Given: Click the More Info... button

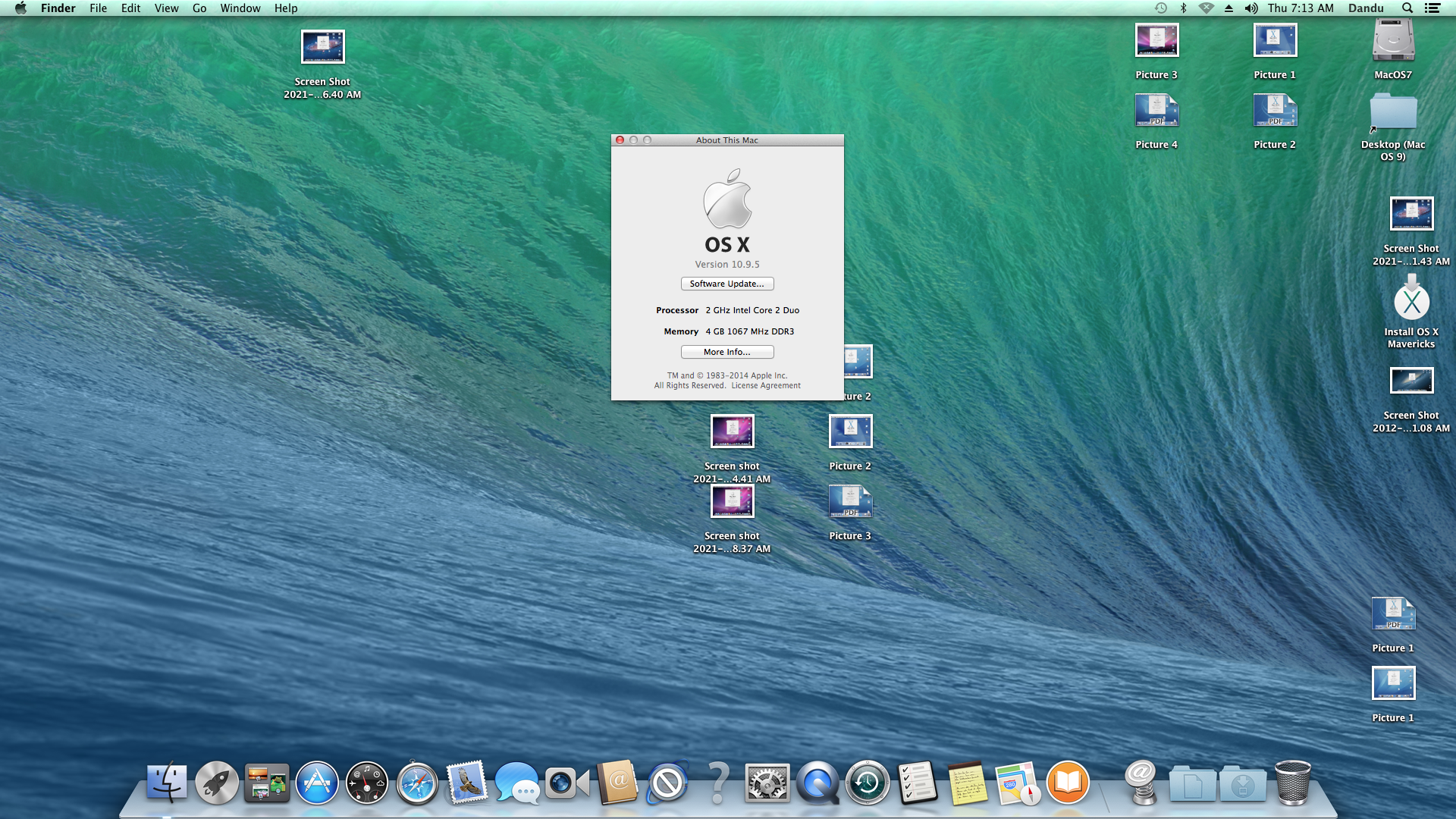Looking at the screenshot, I should 727,352.
